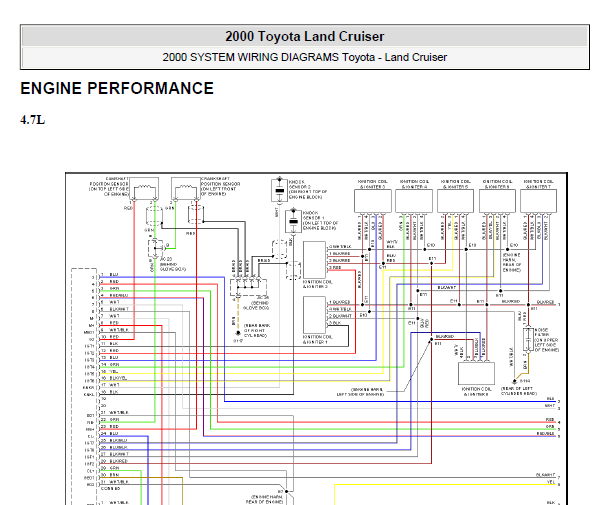The image size is (607, 505).
Task: Click the Ignition Coil & Igniter 7 box
Action: (538, 201)
